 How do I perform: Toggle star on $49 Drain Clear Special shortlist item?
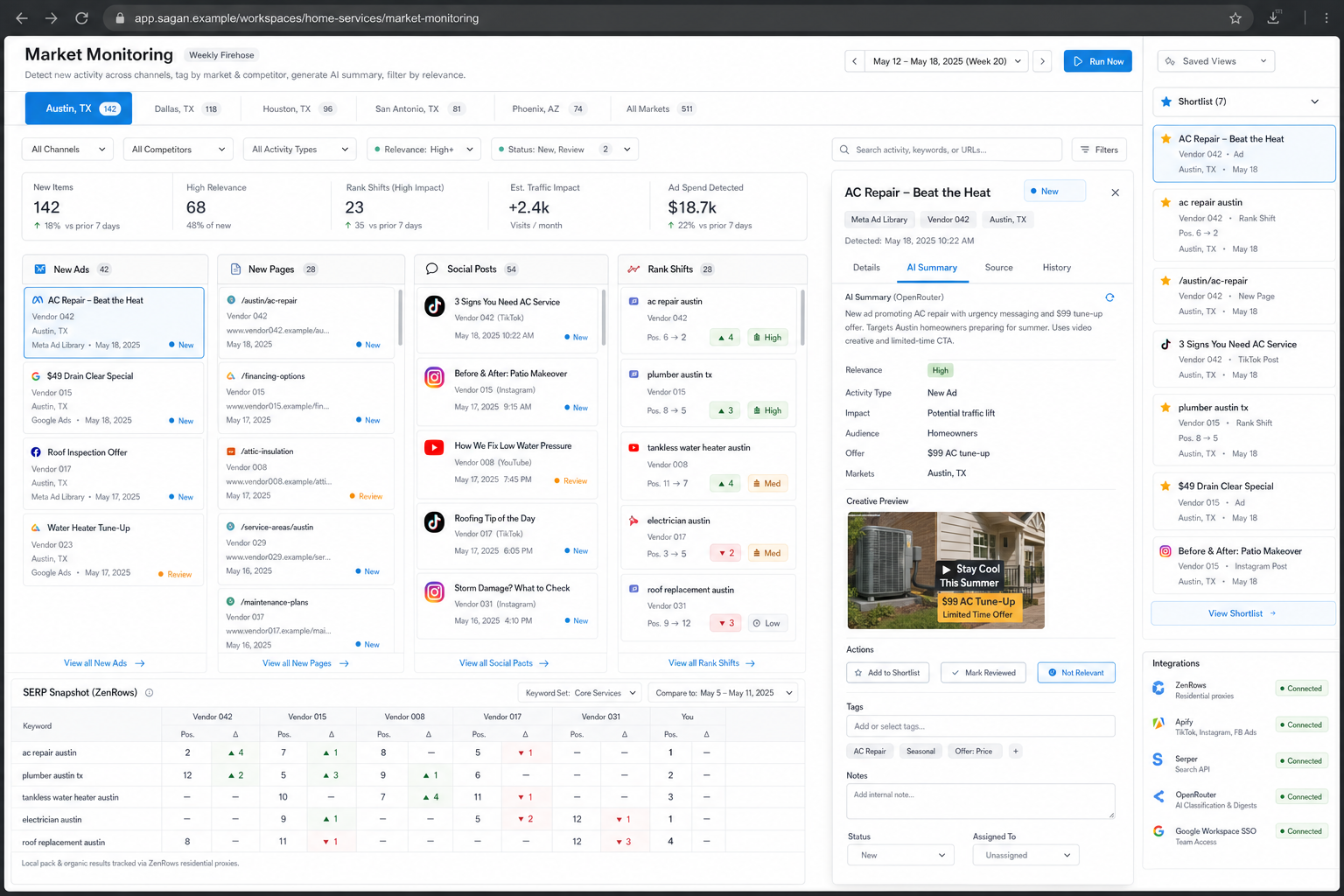point(1165,486)
